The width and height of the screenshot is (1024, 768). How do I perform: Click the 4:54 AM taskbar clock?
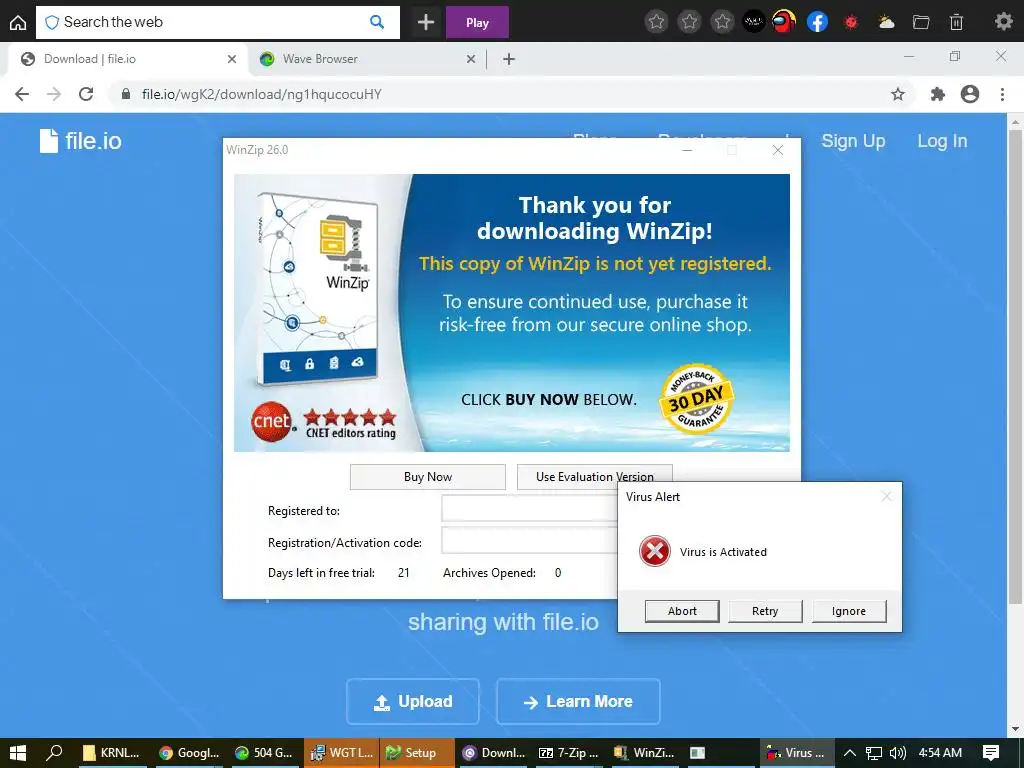coord(940,753)
